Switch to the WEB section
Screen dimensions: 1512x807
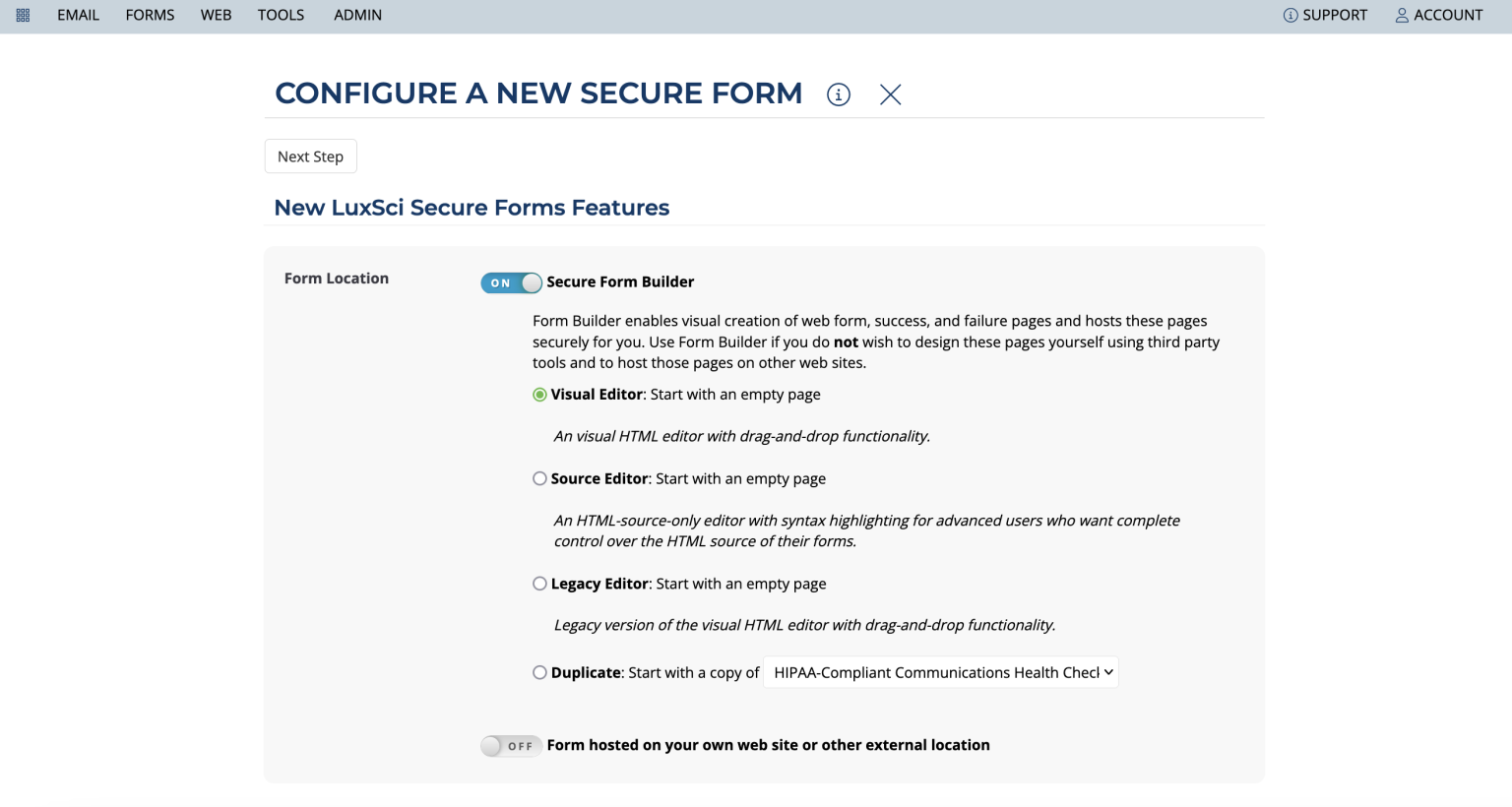(216, 15)
